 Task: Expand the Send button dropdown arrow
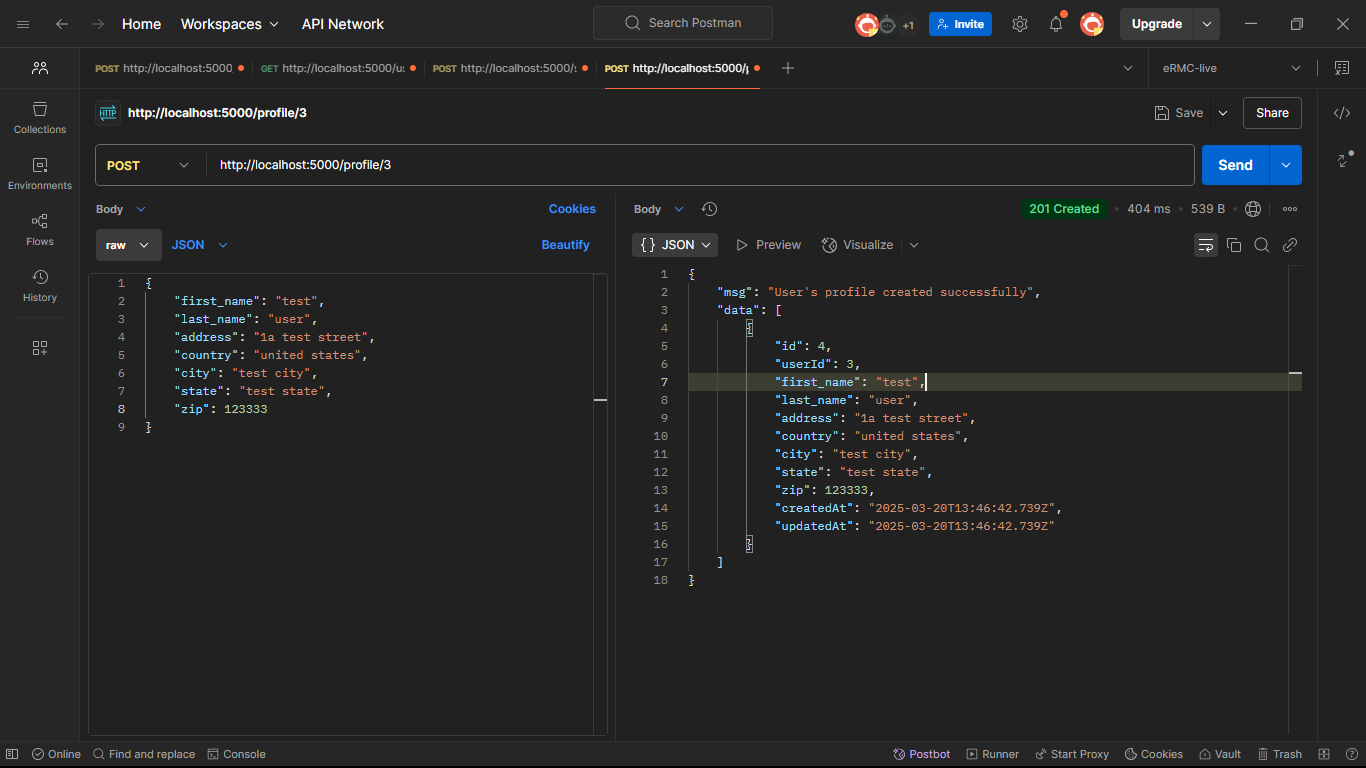click(1285, 165)
